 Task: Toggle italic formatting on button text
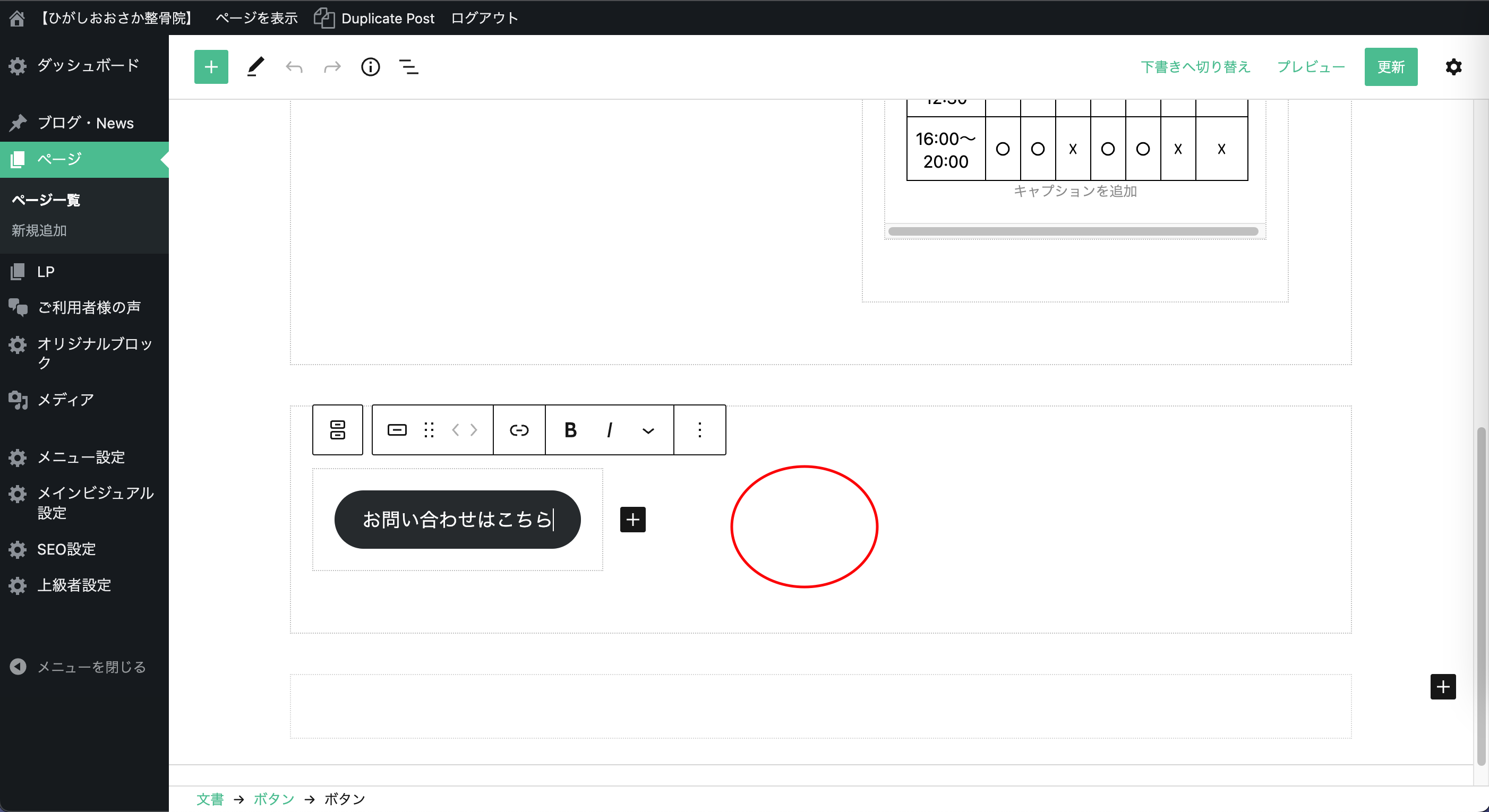coord(609,430)
